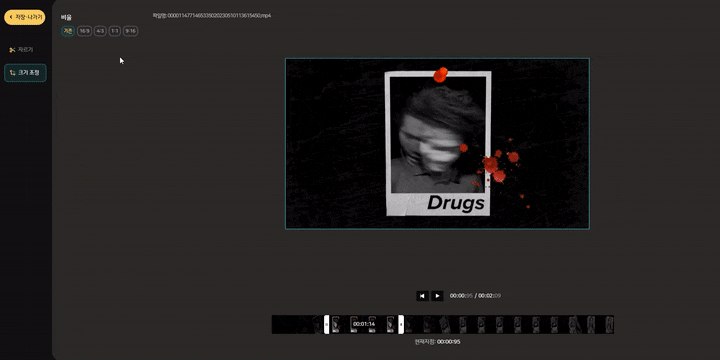Click the play button

[x=437, y=296]
